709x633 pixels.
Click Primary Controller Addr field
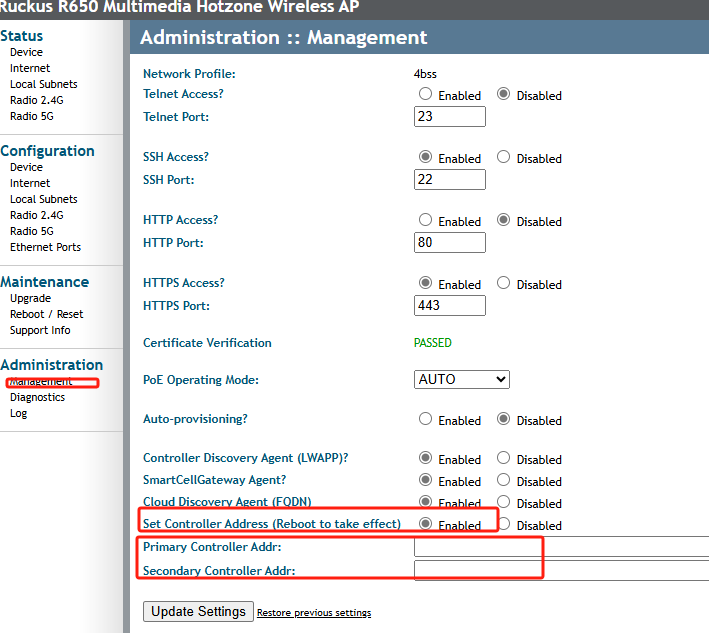[561, 547]
